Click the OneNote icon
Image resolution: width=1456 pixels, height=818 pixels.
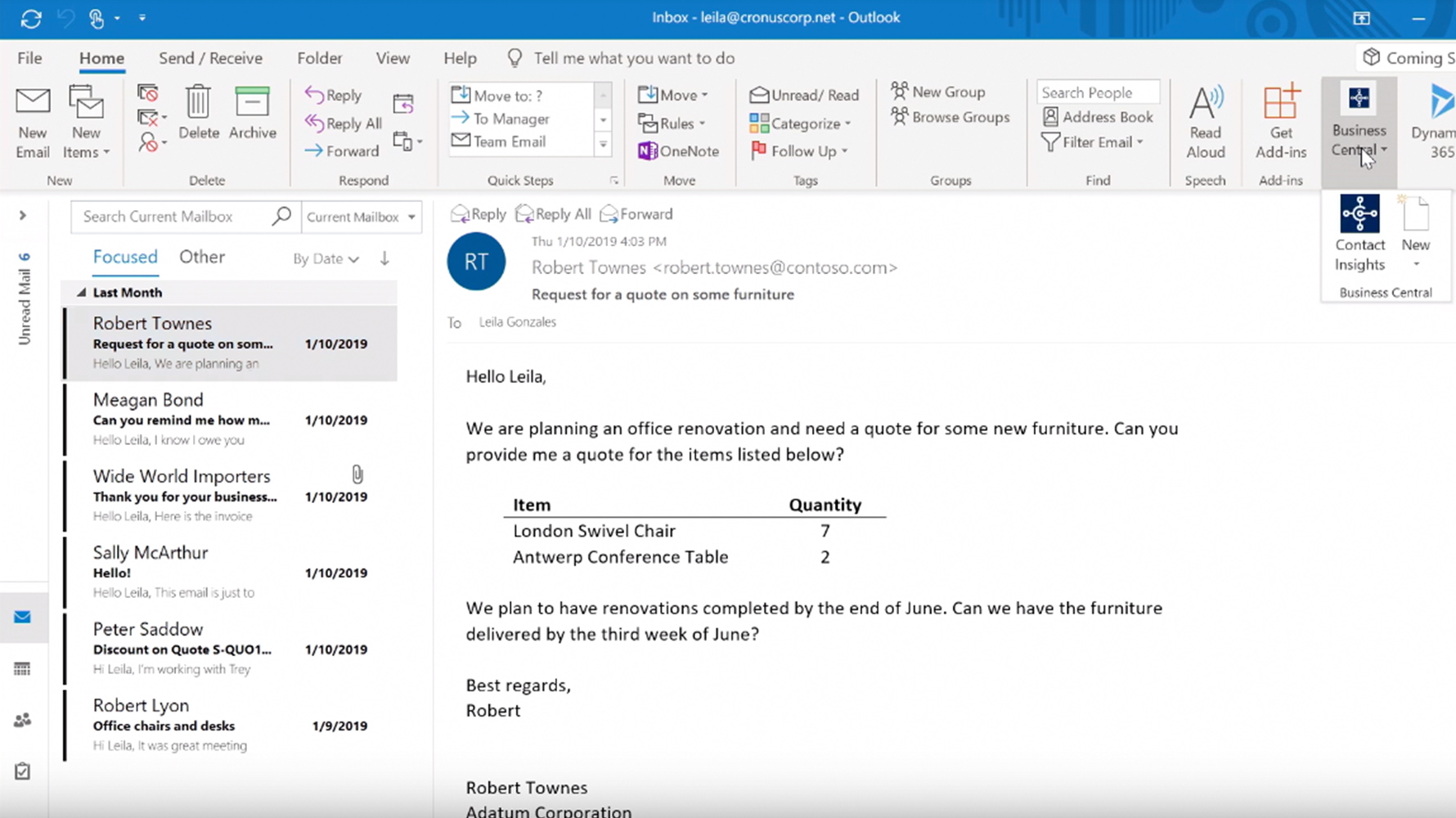[x=648, y=151]
